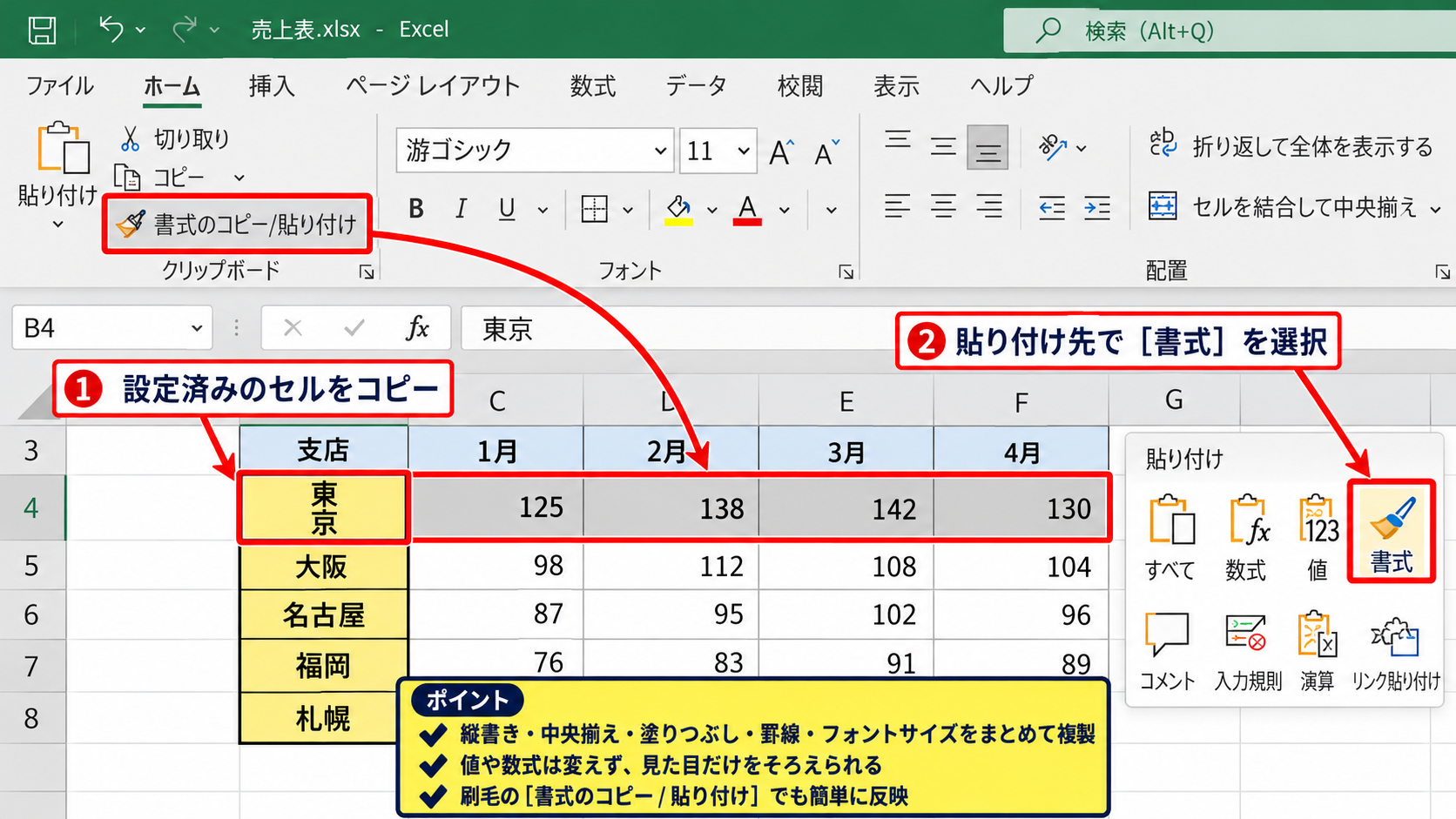
Task: Switch to the 表示 tab
Action: pyautogui.click(x=897, y=85)
